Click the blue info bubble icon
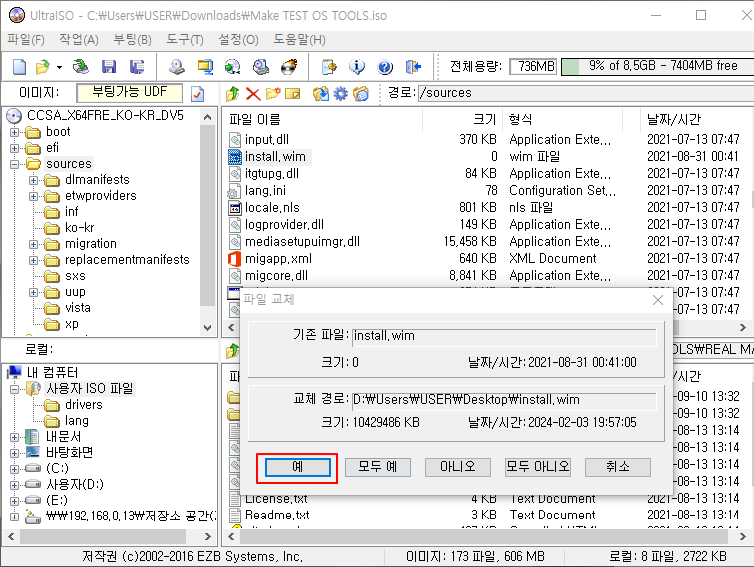The width and height of the screenshot is (754, 567). point(357,67)
